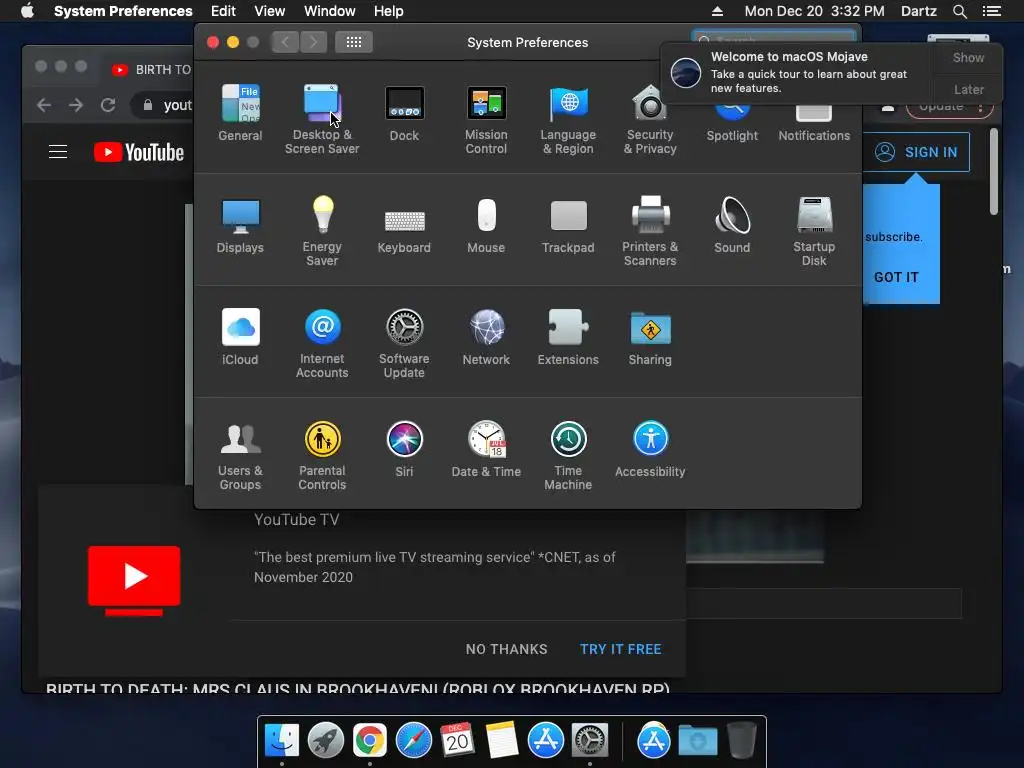Open Date & Time preferences
The height and width of the screenshot is (768, 1024).
point(487,449)
